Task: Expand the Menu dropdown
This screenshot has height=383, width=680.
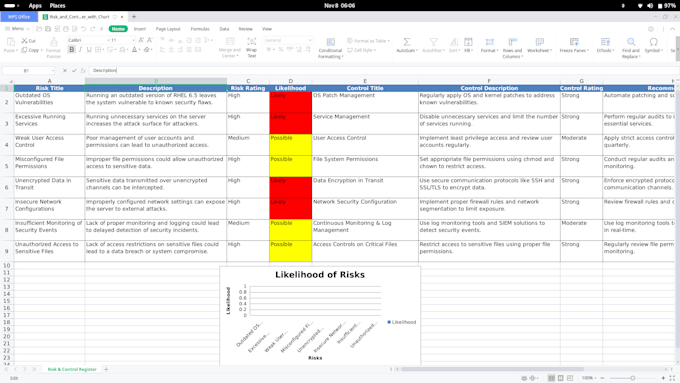Action: click(17, 29)
